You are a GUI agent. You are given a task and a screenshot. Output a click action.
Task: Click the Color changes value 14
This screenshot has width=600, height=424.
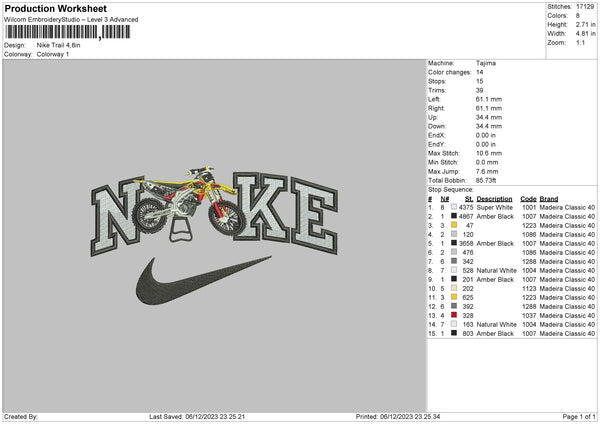[479, 72]
